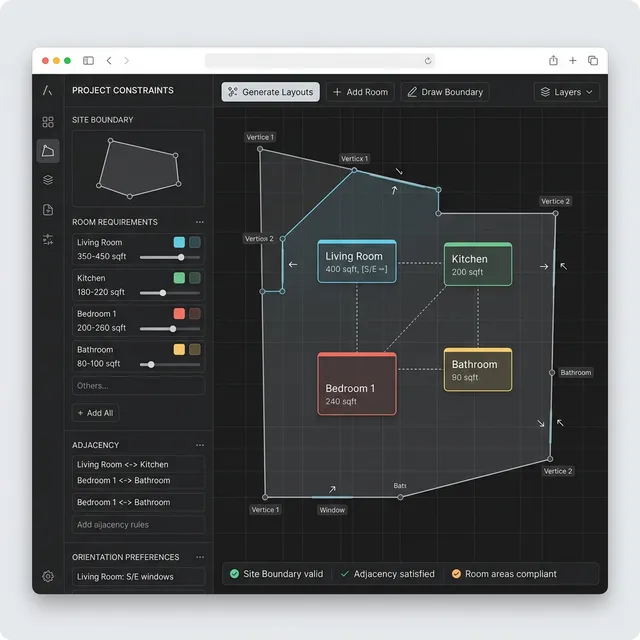
Task: Click Bathroom yellow color swatch
Action: click(x=179, y=349)
